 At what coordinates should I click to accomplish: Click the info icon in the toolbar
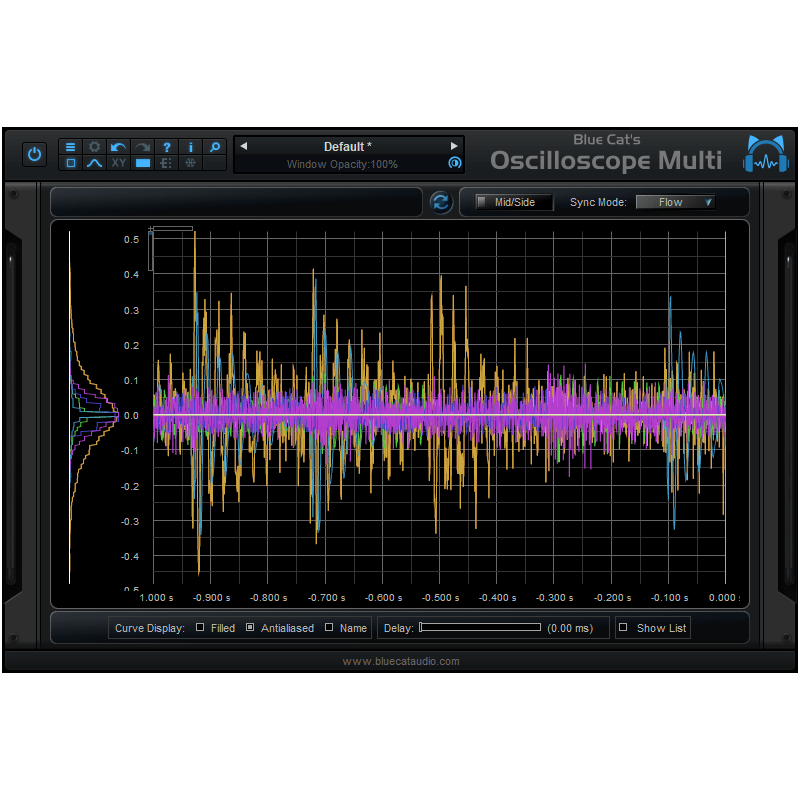190,147
